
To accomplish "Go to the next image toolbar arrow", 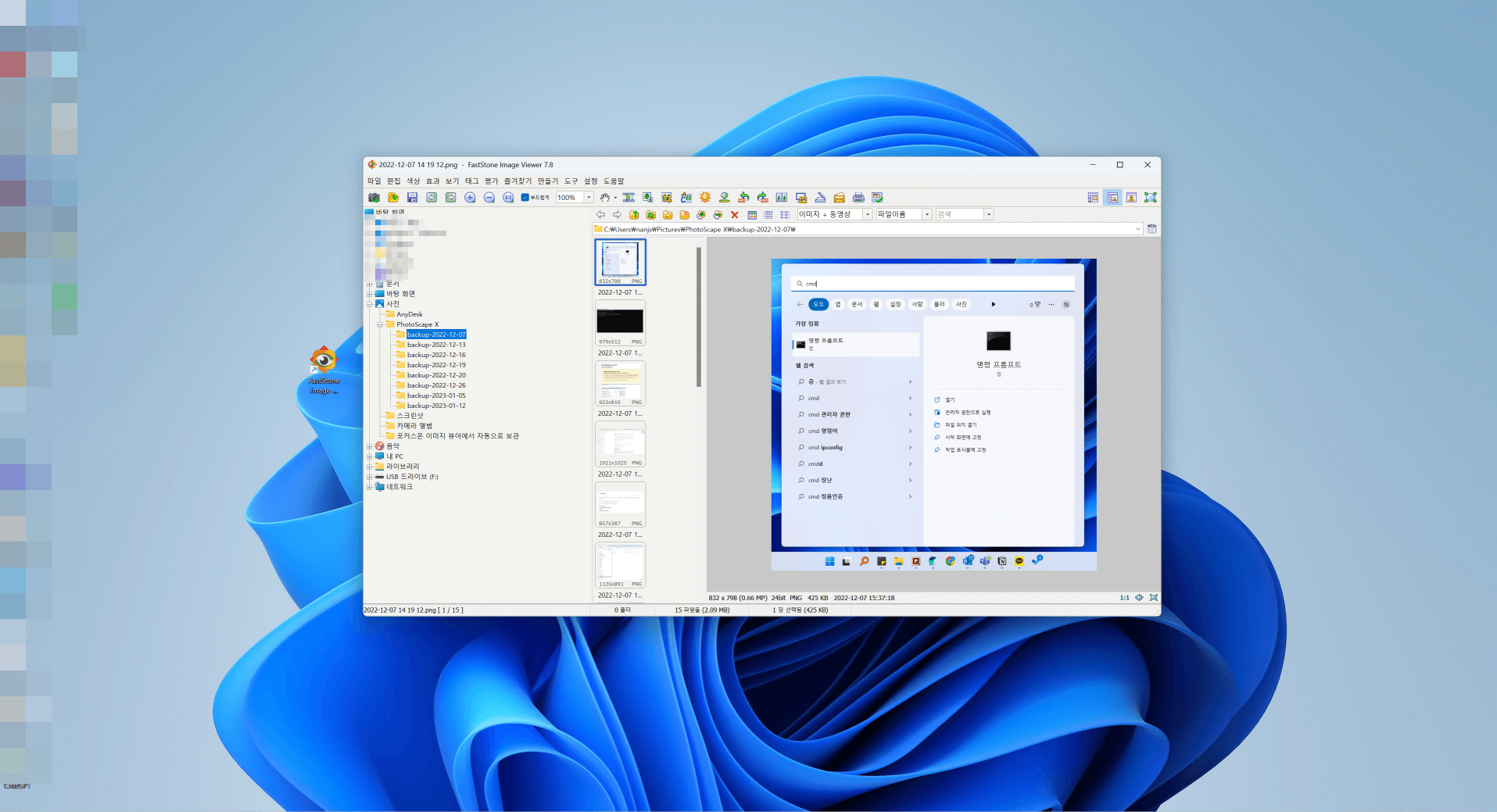I will 450,198.
